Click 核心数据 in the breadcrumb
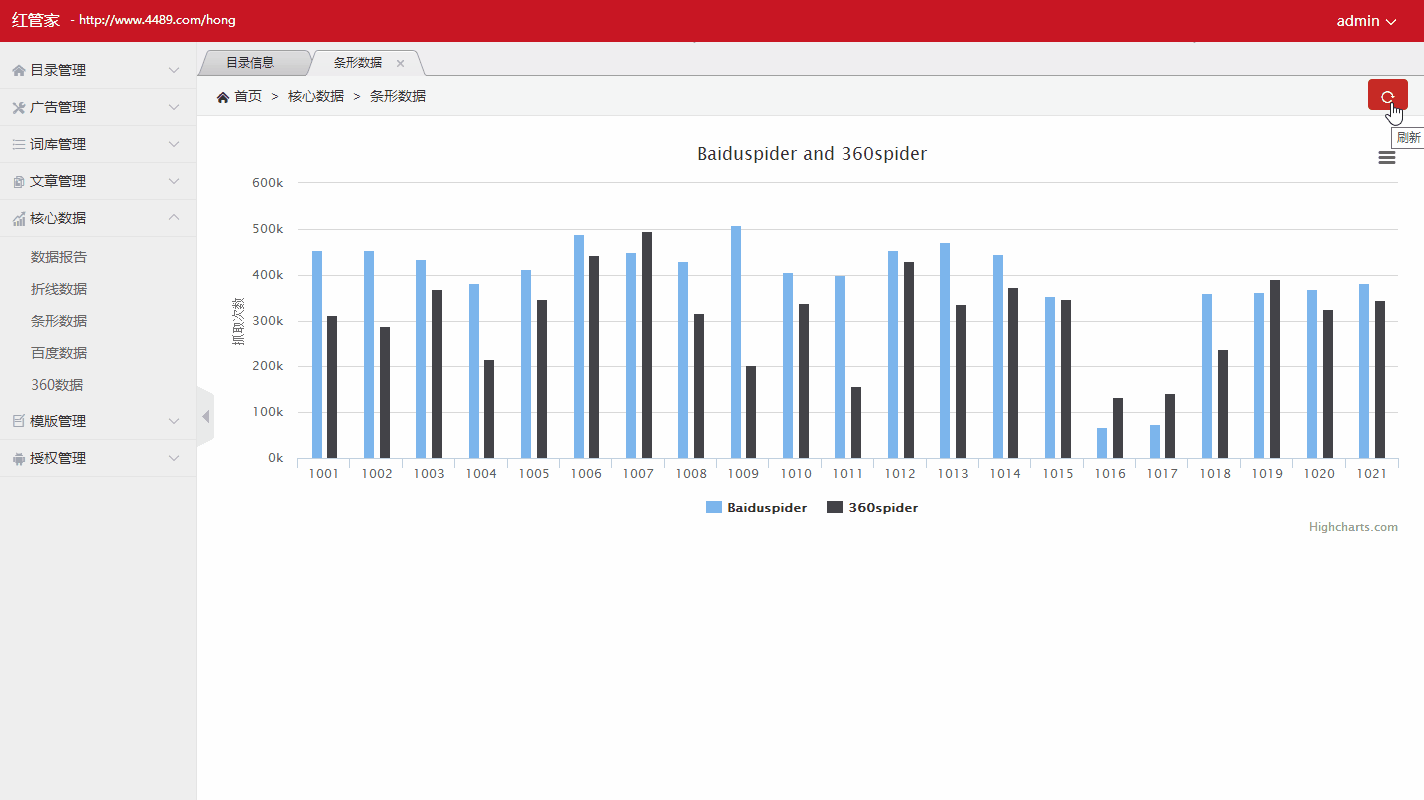This screenshot has height=800, width=1424. click(316, 96)
